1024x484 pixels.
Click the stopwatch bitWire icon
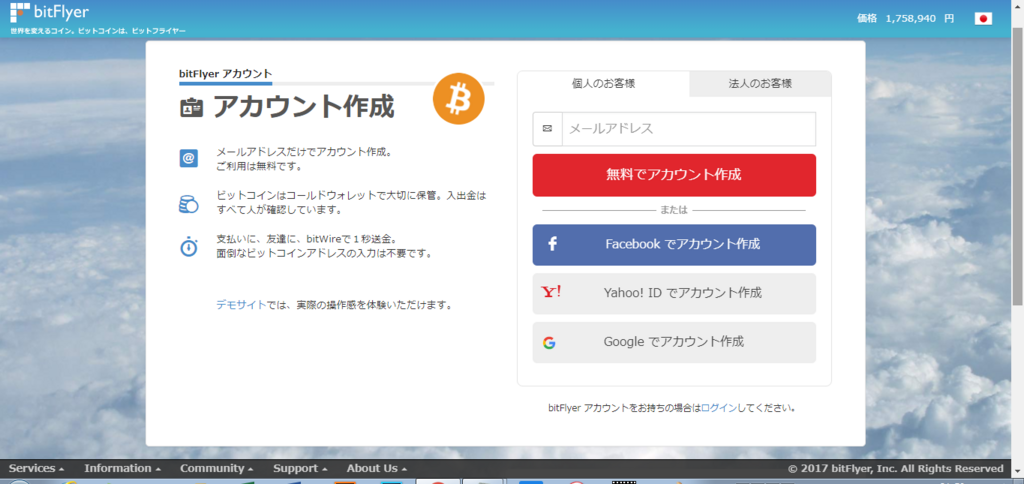(188, 247)
